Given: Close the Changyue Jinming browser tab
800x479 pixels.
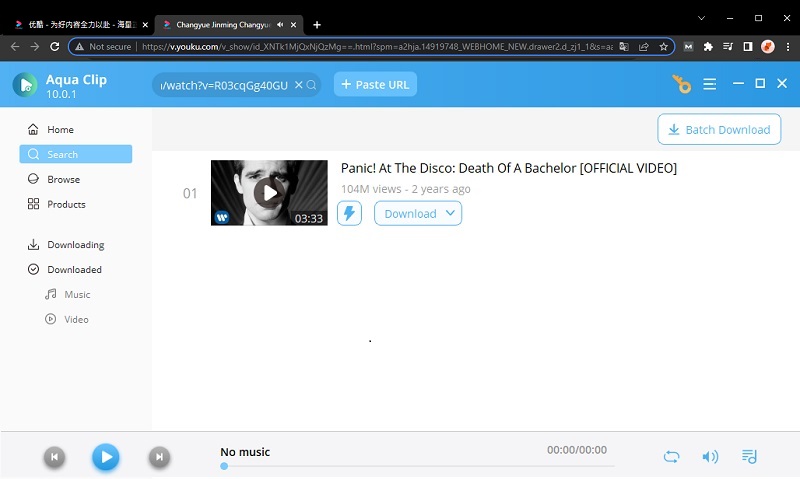Looking at the screenshot, I should [293, 24].
